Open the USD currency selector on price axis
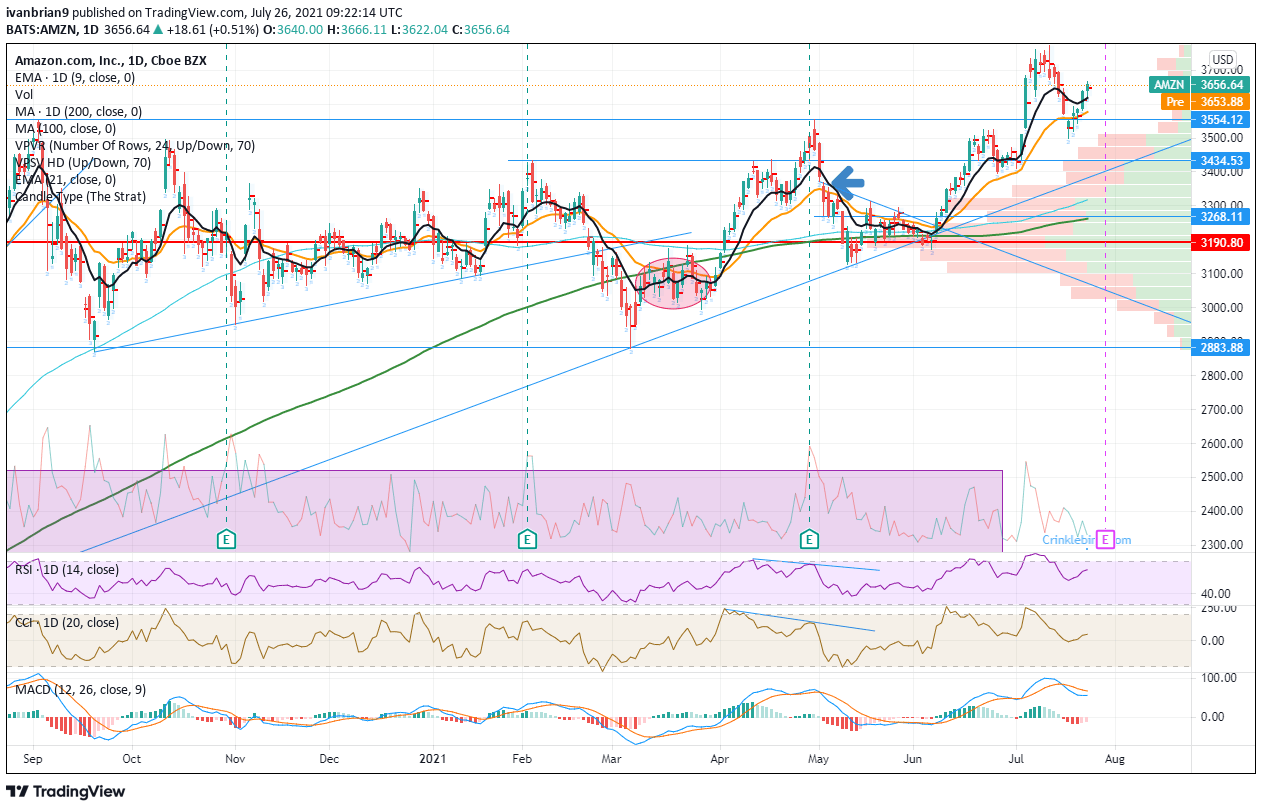1262x810 pixels. (x=1223, y=59)
